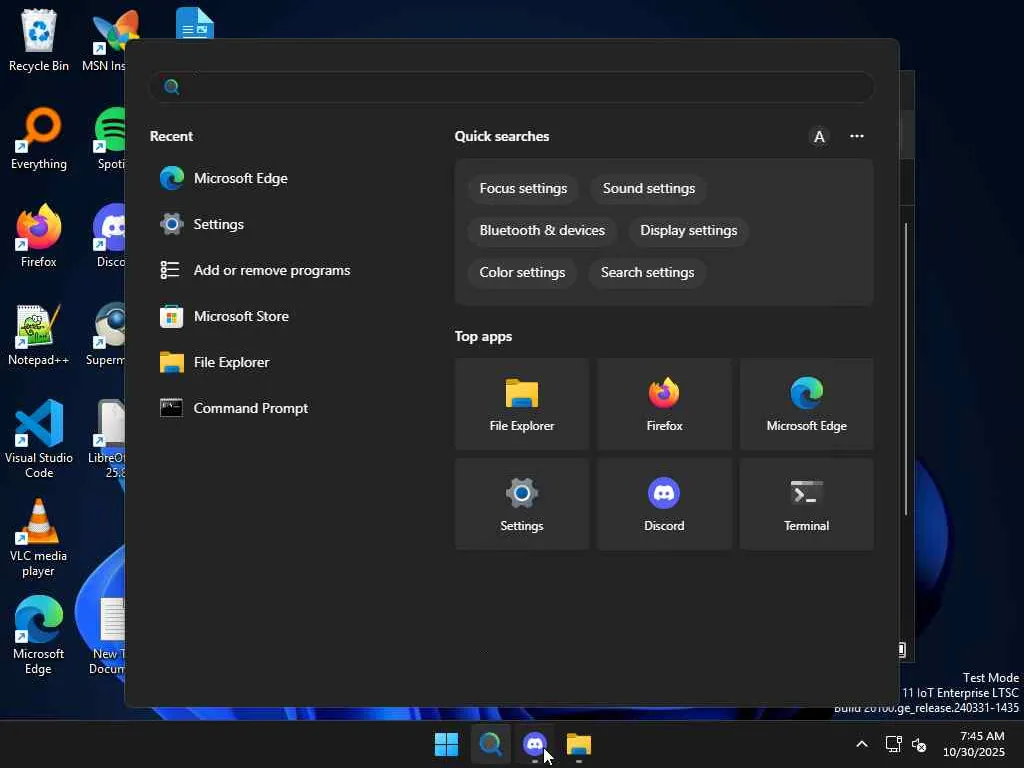1024x768 pixels.
Task: Click inside the search input box
Action: point(512,87)
